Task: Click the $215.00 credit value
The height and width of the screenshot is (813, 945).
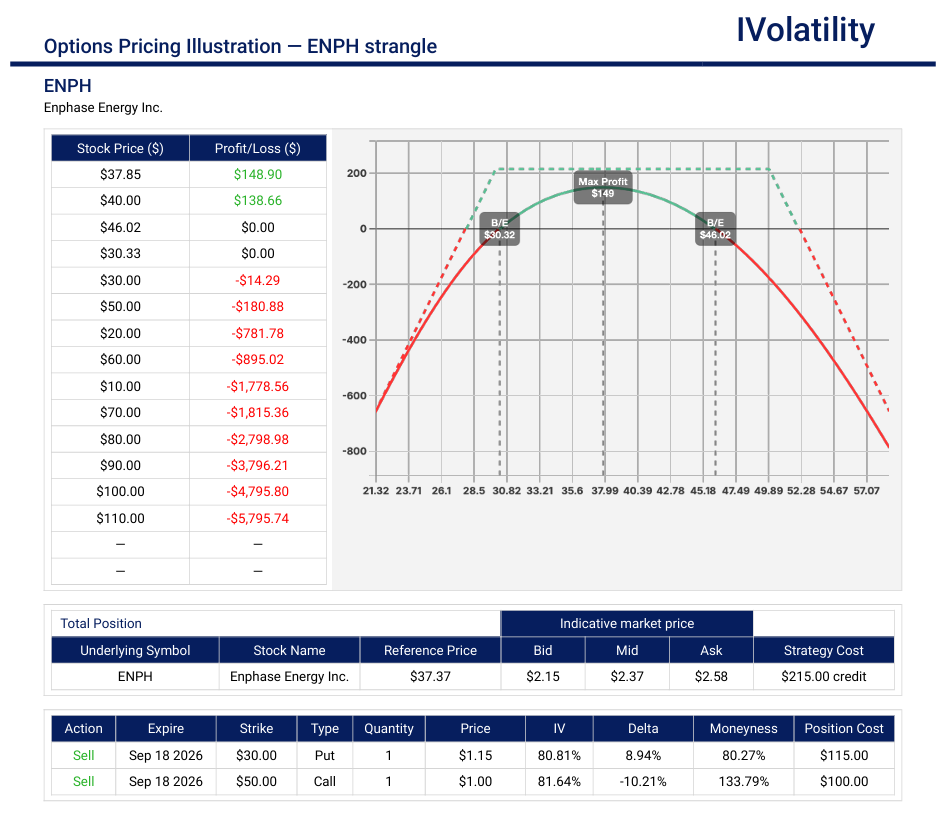Action: (824, 677)
